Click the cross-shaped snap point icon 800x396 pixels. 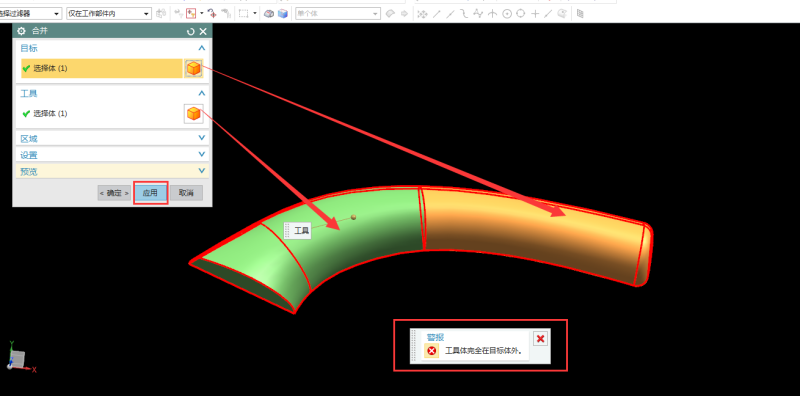pos(535,14)
